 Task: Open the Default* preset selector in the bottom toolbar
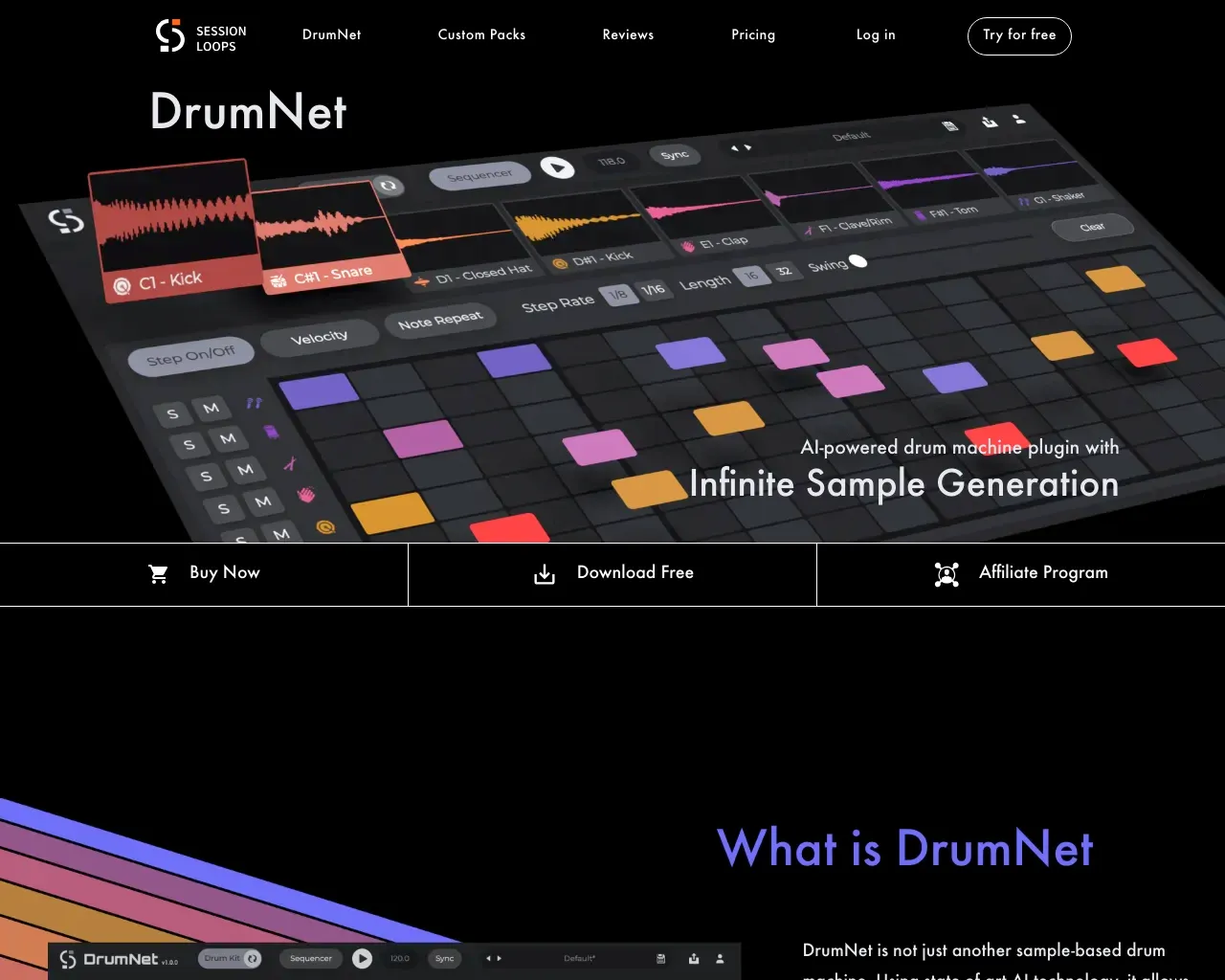579,958
